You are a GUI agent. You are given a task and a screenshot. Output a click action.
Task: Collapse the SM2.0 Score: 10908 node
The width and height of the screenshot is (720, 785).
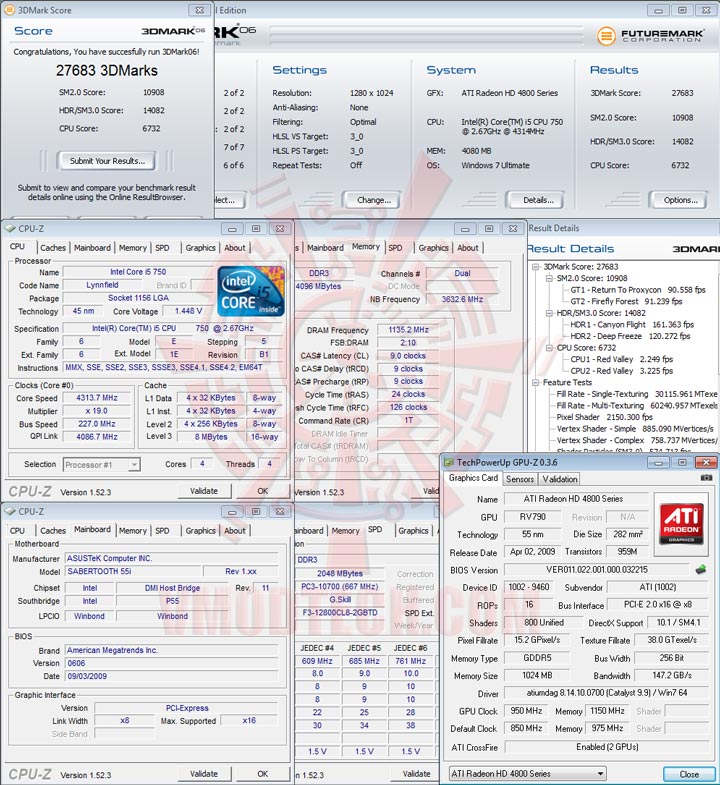[x=549, y=278]
